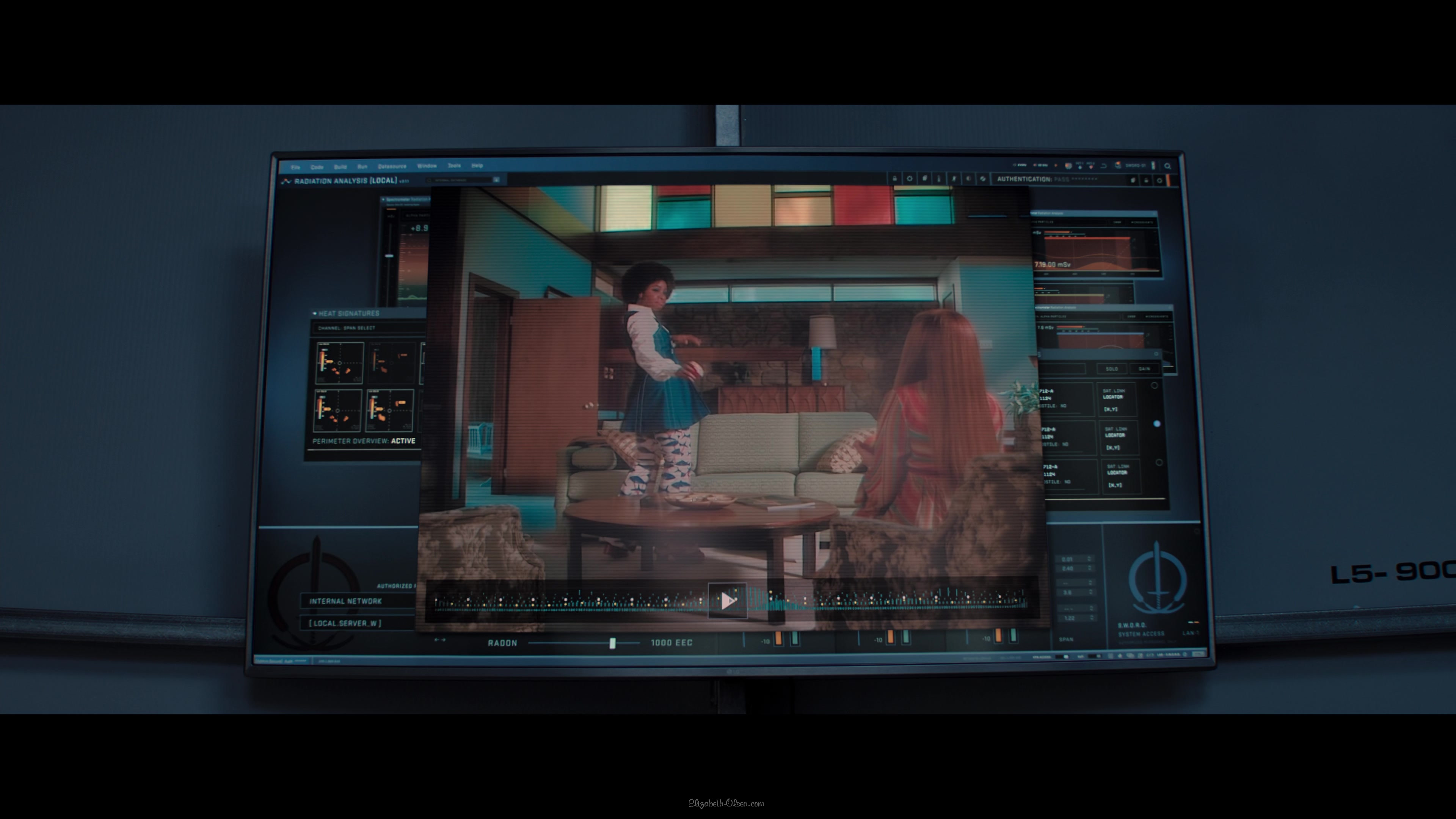Click the undo arrow icon in top bar
1456x819 pixels.
(x=1103, y=166)
